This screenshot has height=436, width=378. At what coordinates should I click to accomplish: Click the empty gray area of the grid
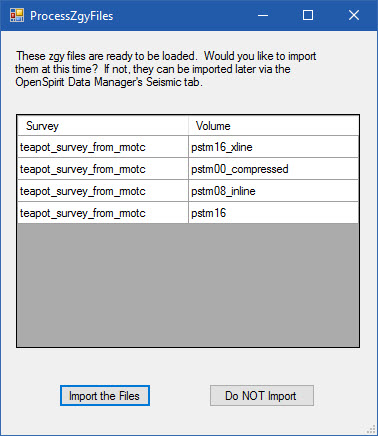[x=188, y=285]
